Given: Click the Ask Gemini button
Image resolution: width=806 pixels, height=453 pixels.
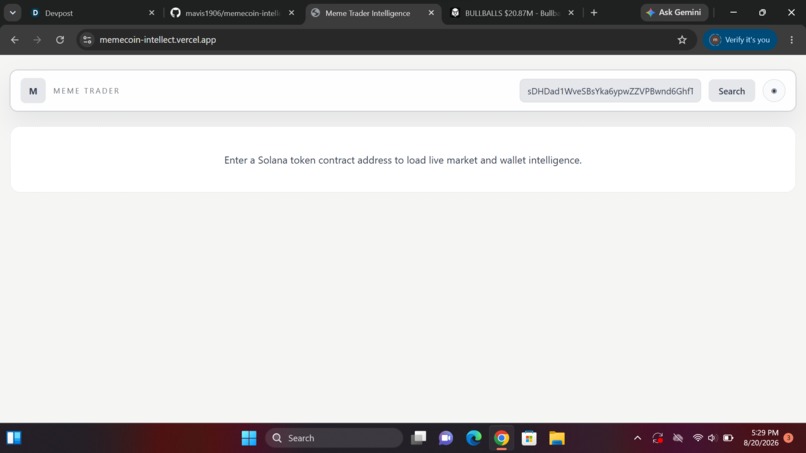Looking at the screenshot, I should coord(674,12).
